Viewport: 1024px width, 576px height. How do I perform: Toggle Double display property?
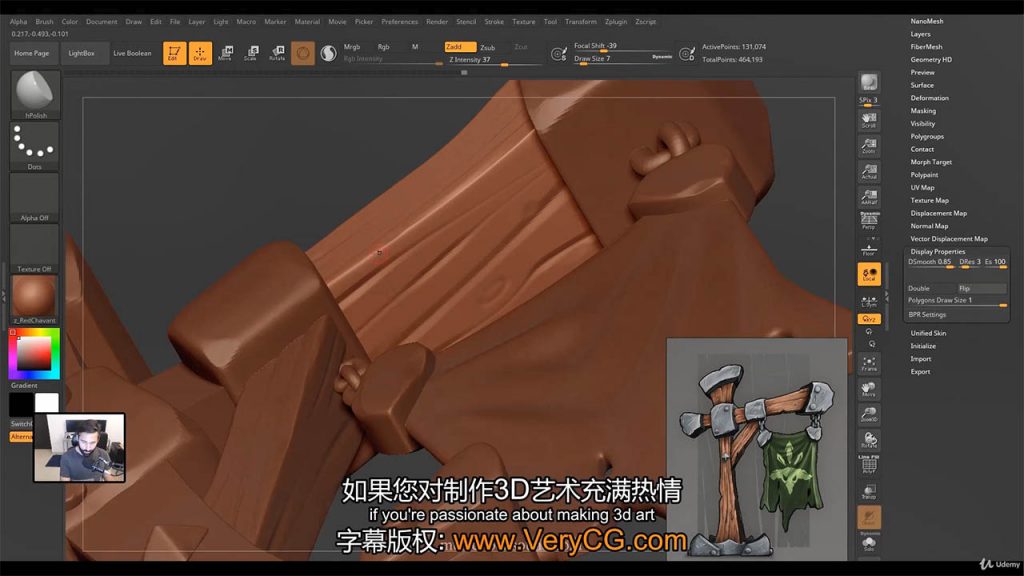[931, 288]
